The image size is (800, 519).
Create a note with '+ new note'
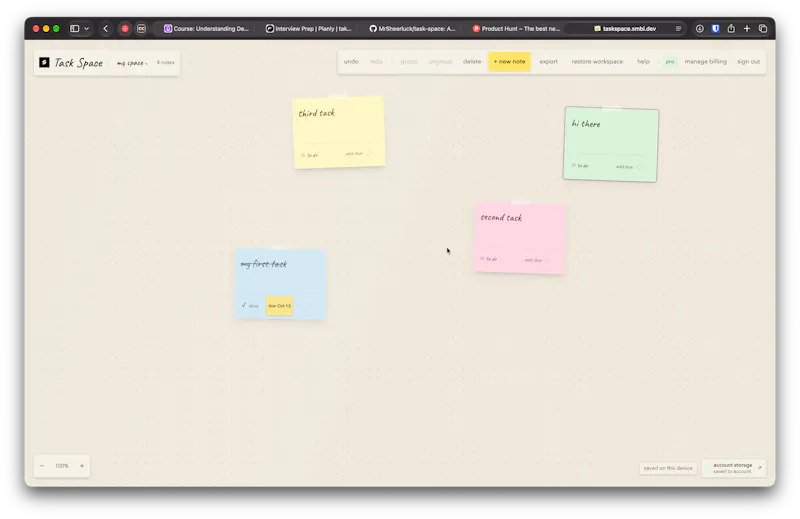(x=509, y=62)
